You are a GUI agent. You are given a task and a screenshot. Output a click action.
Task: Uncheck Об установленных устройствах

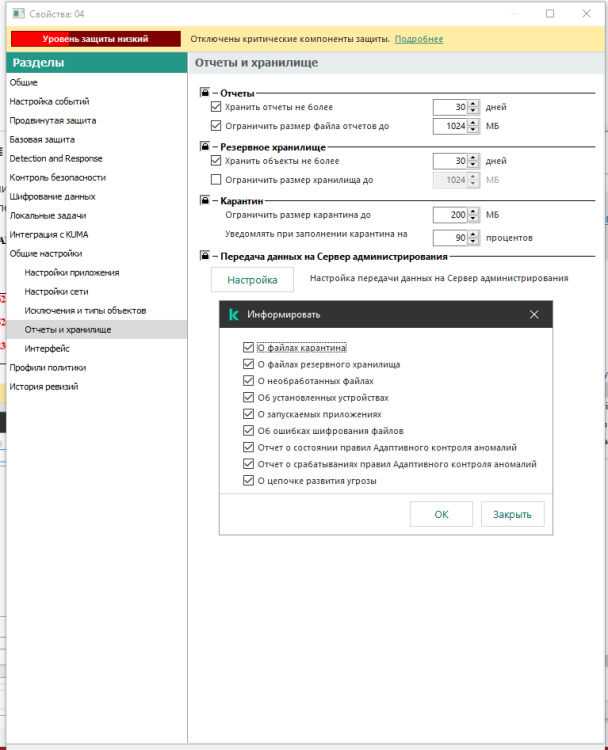pos(248,397)
